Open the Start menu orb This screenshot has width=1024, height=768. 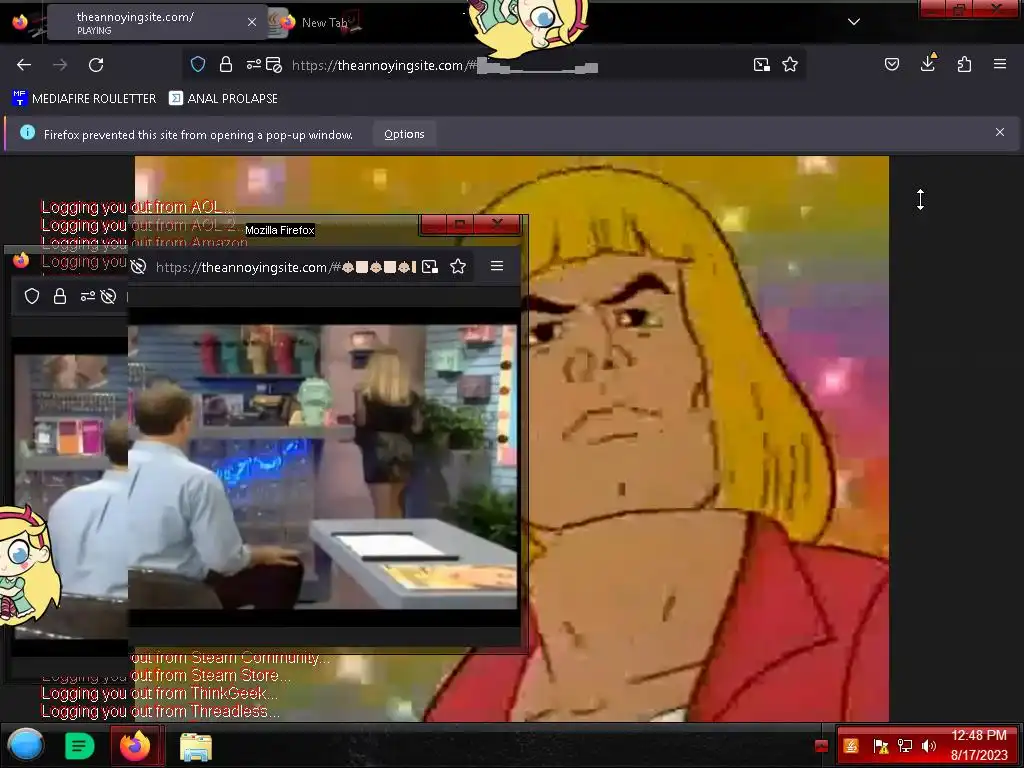point(25,745)
